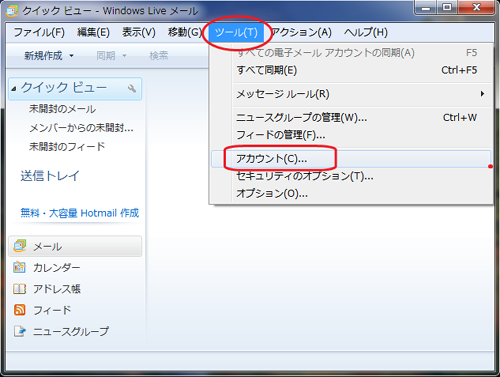The width and height of the screenshot is (500, 377).
Task: Open the Newsgroups (ニュースグループ) icon
Action: 20,331
